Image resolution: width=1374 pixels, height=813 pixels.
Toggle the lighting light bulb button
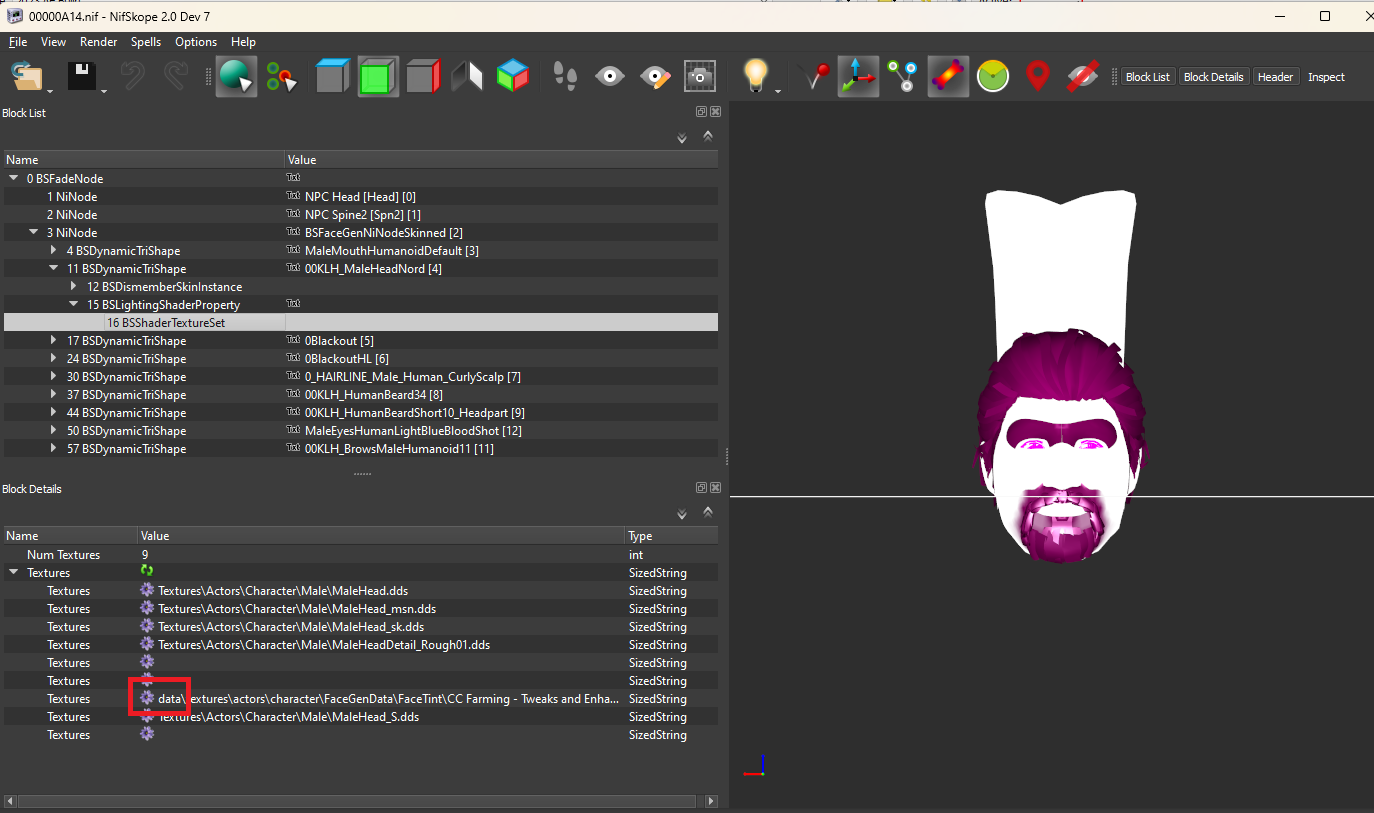pos(755,77)
